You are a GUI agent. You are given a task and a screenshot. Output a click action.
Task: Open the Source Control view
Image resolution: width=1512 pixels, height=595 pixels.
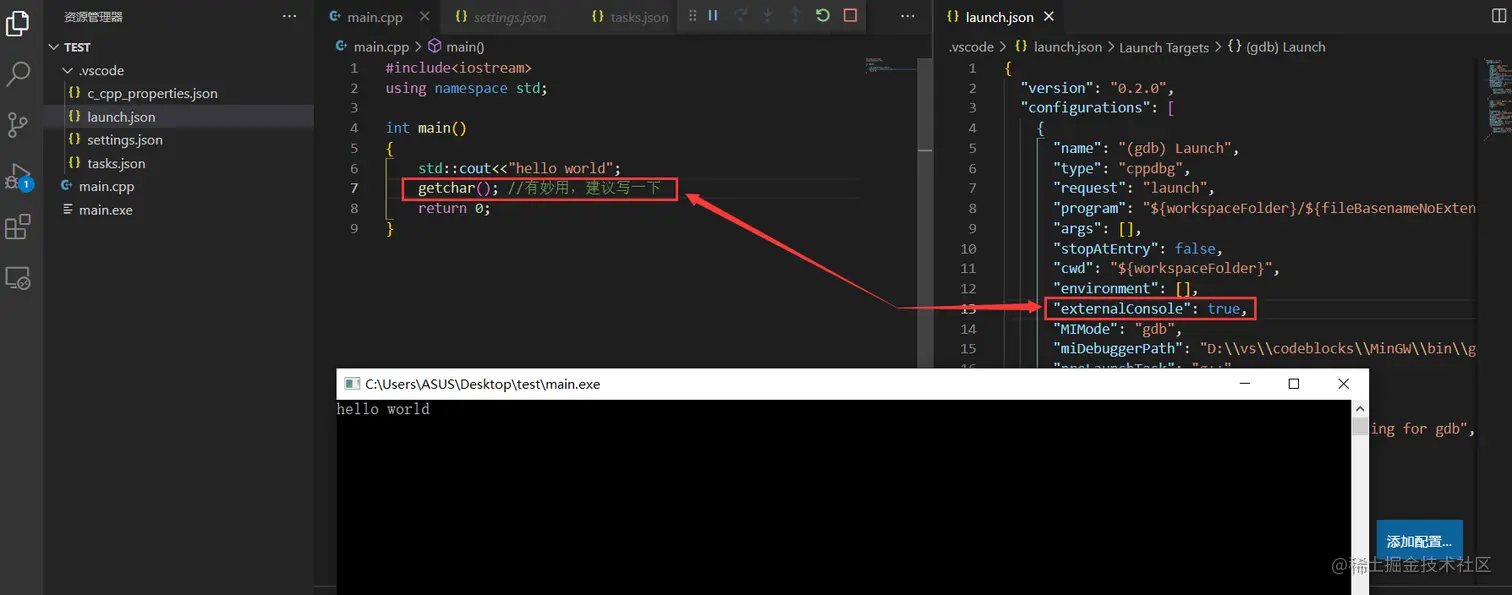click(x=18, y=125)
